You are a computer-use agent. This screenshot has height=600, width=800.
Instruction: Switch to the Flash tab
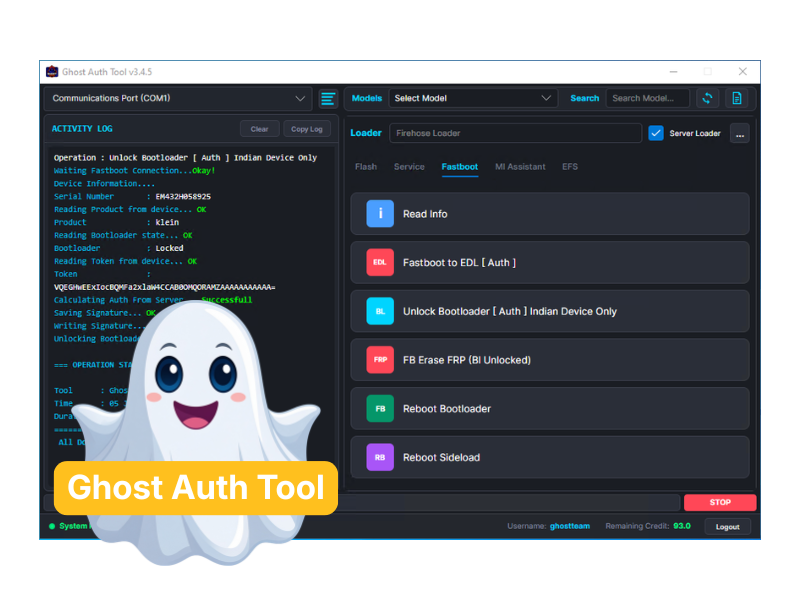tap(366, 167)
